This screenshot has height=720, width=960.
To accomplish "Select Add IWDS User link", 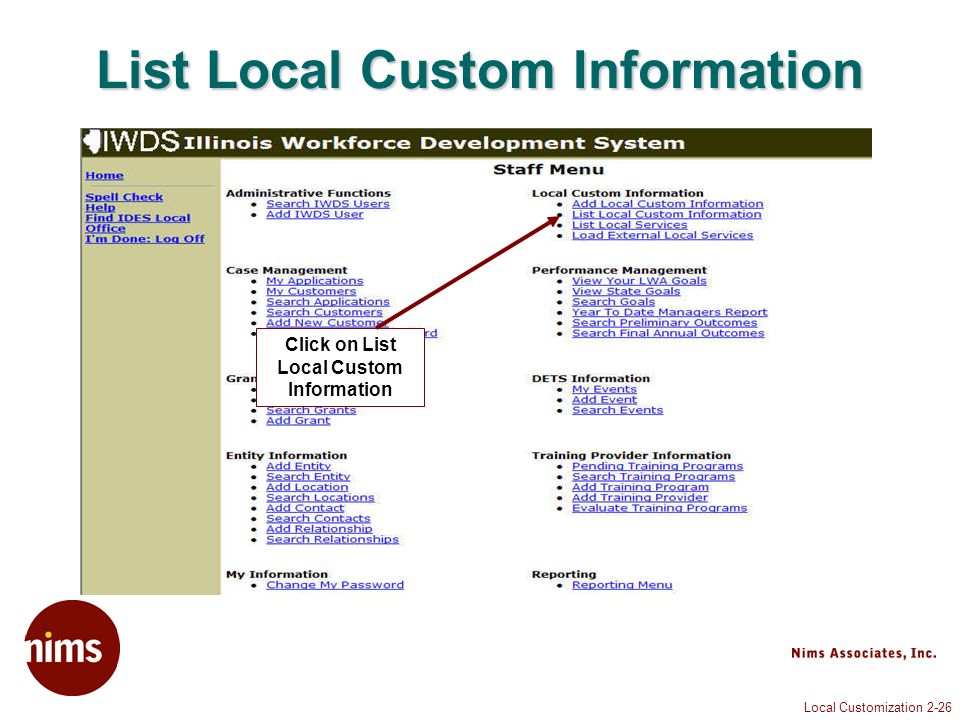I will coord(315,214).
